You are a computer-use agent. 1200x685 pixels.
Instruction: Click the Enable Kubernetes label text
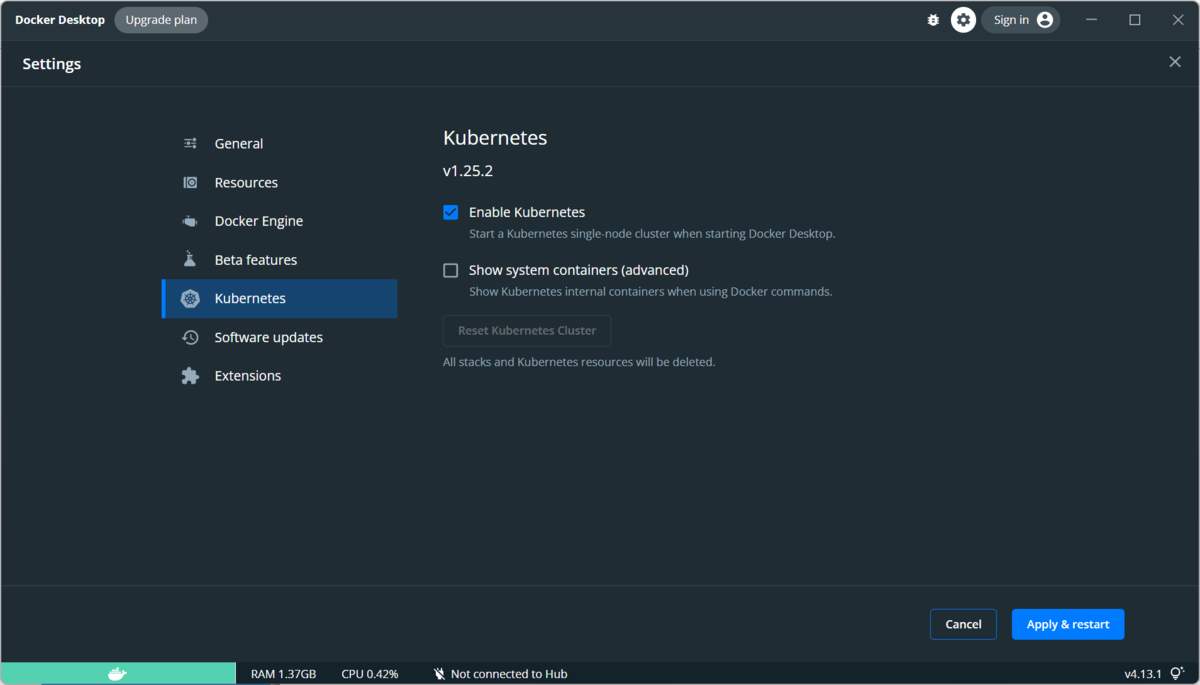click(527, 212)
